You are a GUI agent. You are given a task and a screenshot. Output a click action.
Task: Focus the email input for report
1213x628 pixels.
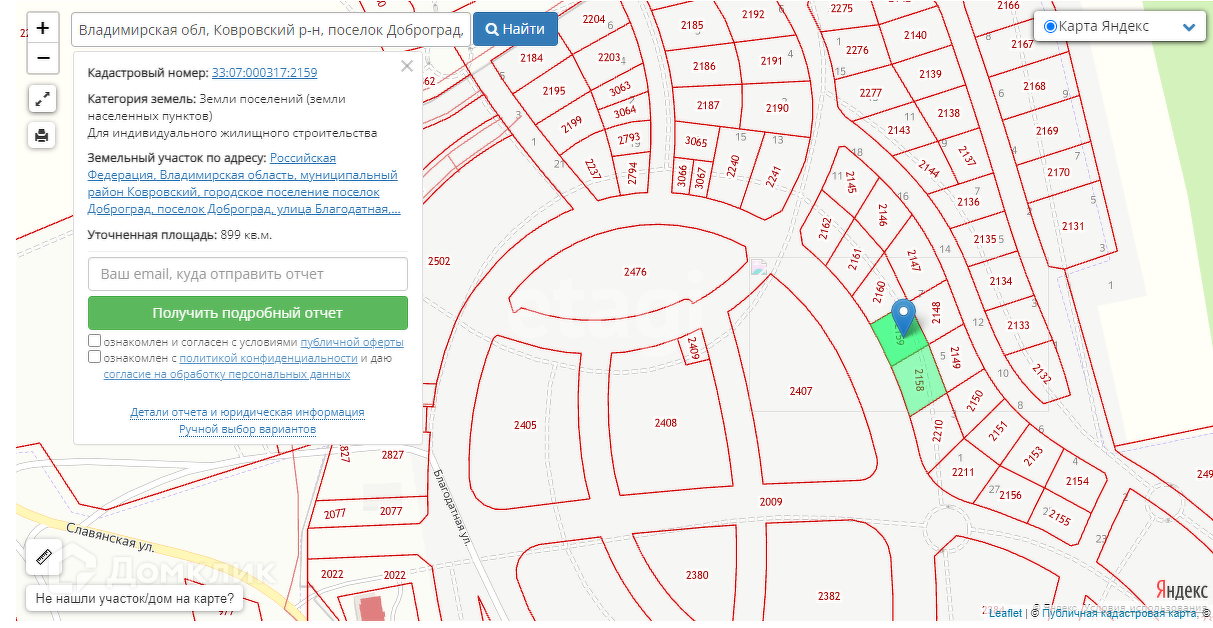[x=248, y=274]
